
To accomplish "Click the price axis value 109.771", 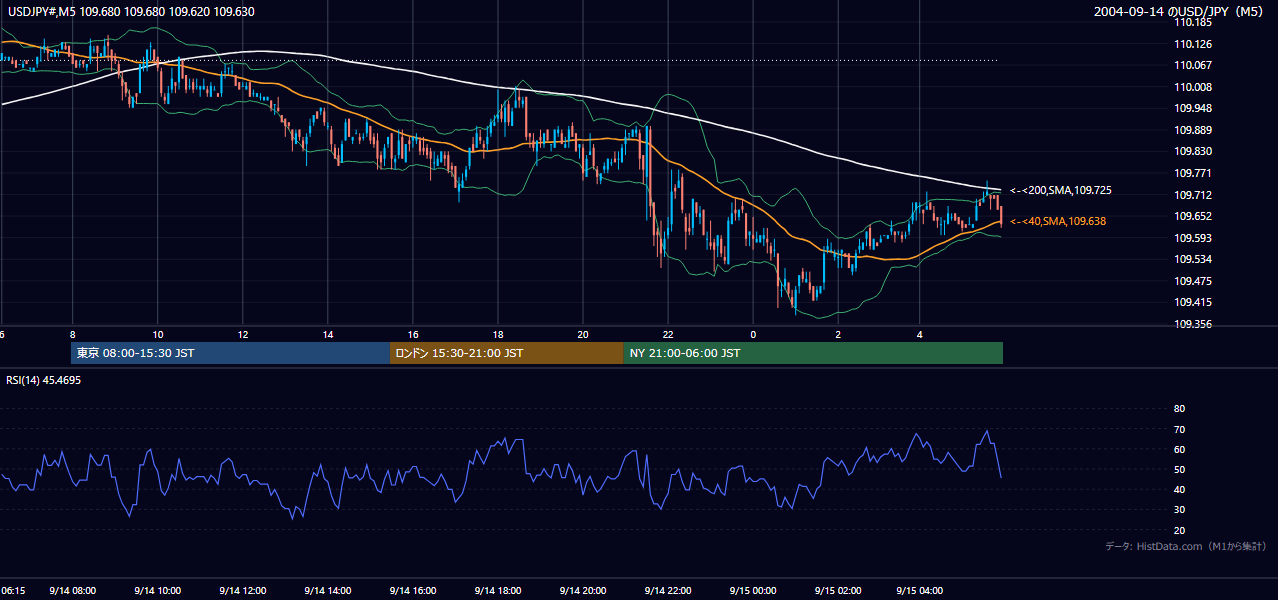I will 1193,173.
